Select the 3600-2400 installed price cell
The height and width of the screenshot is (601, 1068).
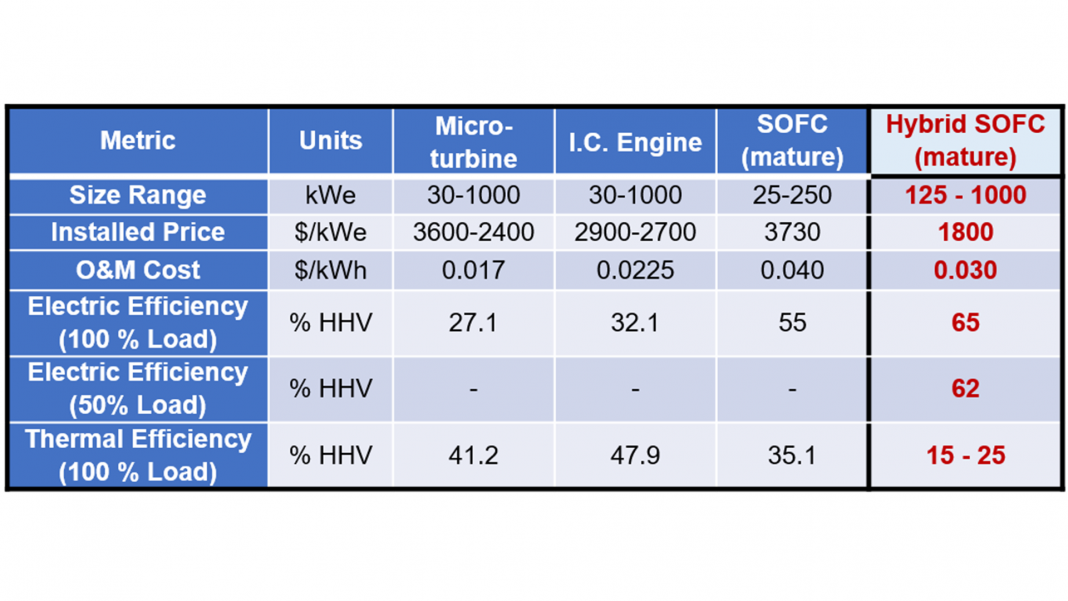pyautogui.click(x=473, y=233)
